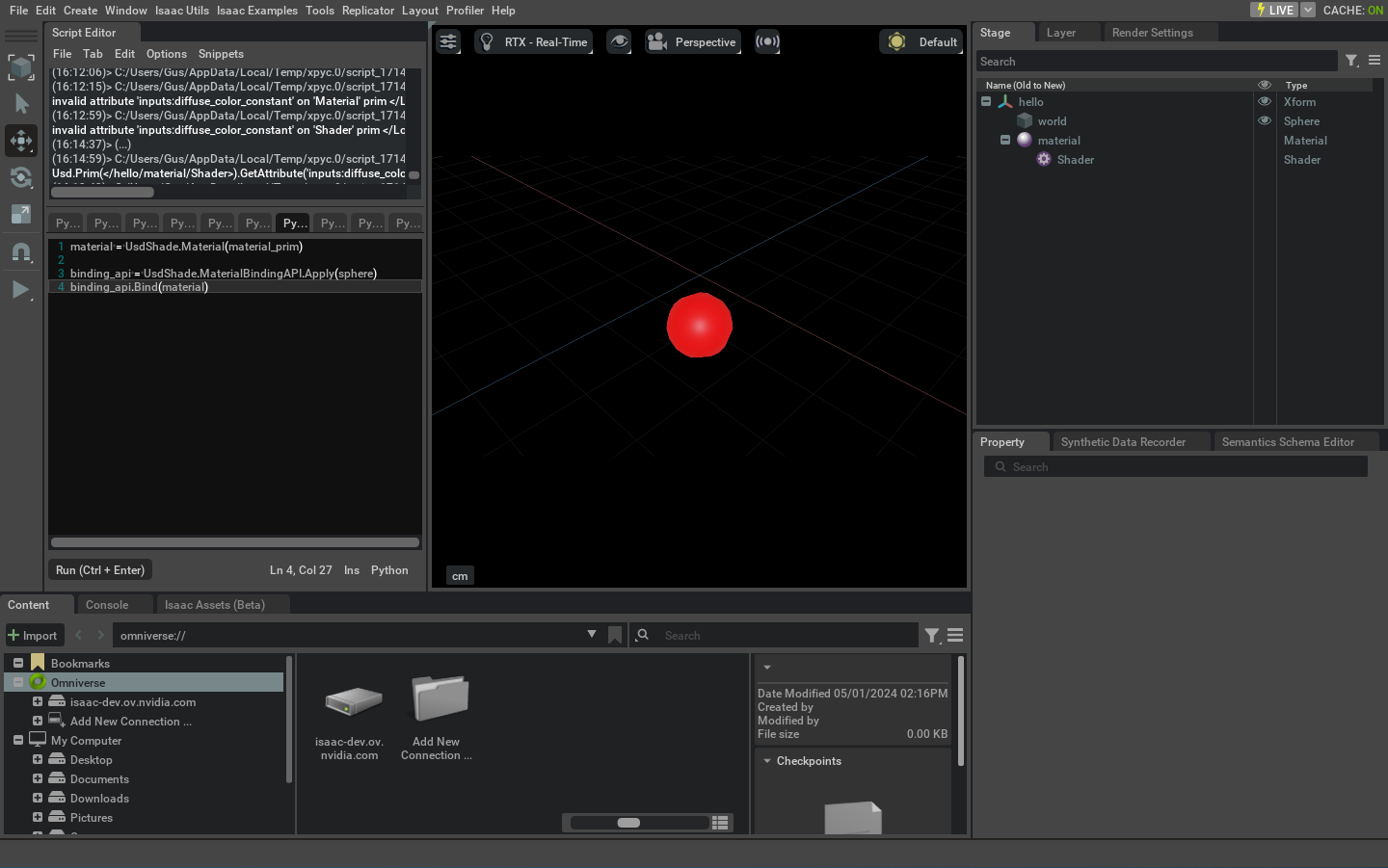Select the Move tool in left toolbar

click(21, 141)
